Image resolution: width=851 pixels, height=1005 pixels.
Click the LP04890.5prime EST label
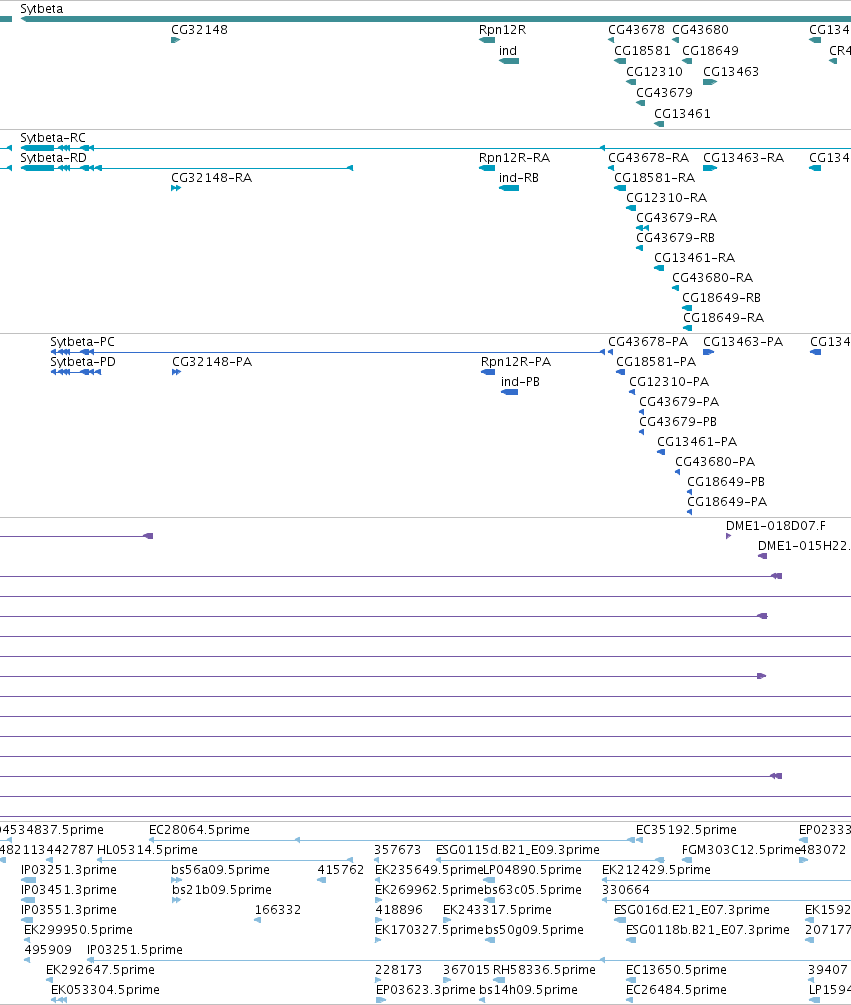click(532, 870)
